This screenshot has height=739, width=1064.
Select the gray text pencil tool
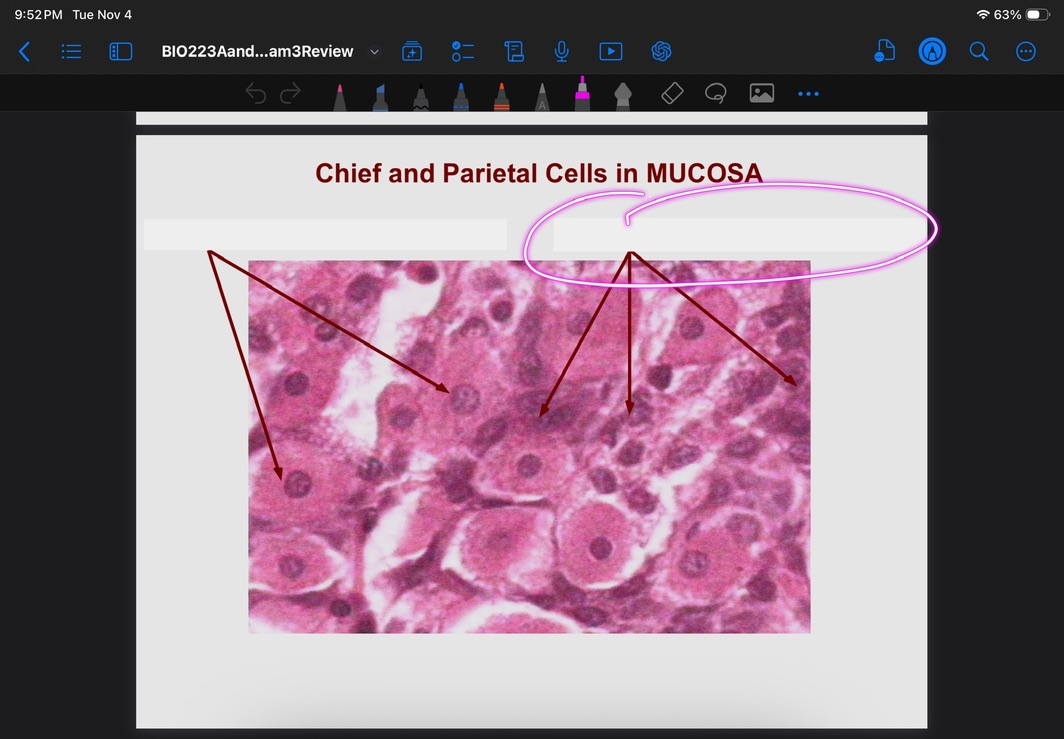(542, 96)
